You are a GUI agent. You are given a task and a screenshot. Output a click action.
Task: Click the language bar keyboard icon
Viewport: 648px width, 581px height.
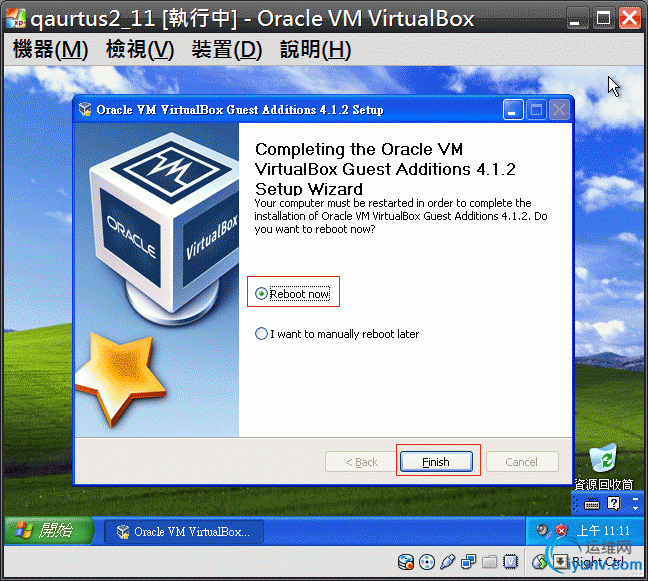[591, 504]
